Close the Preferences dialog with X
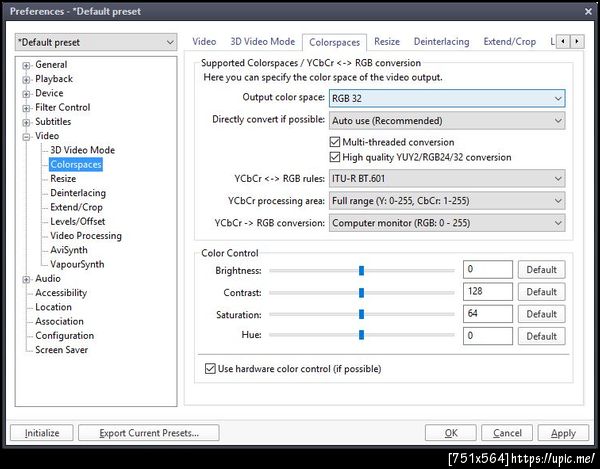The width and height of the screenshot is (600, 469). (589, 11)
